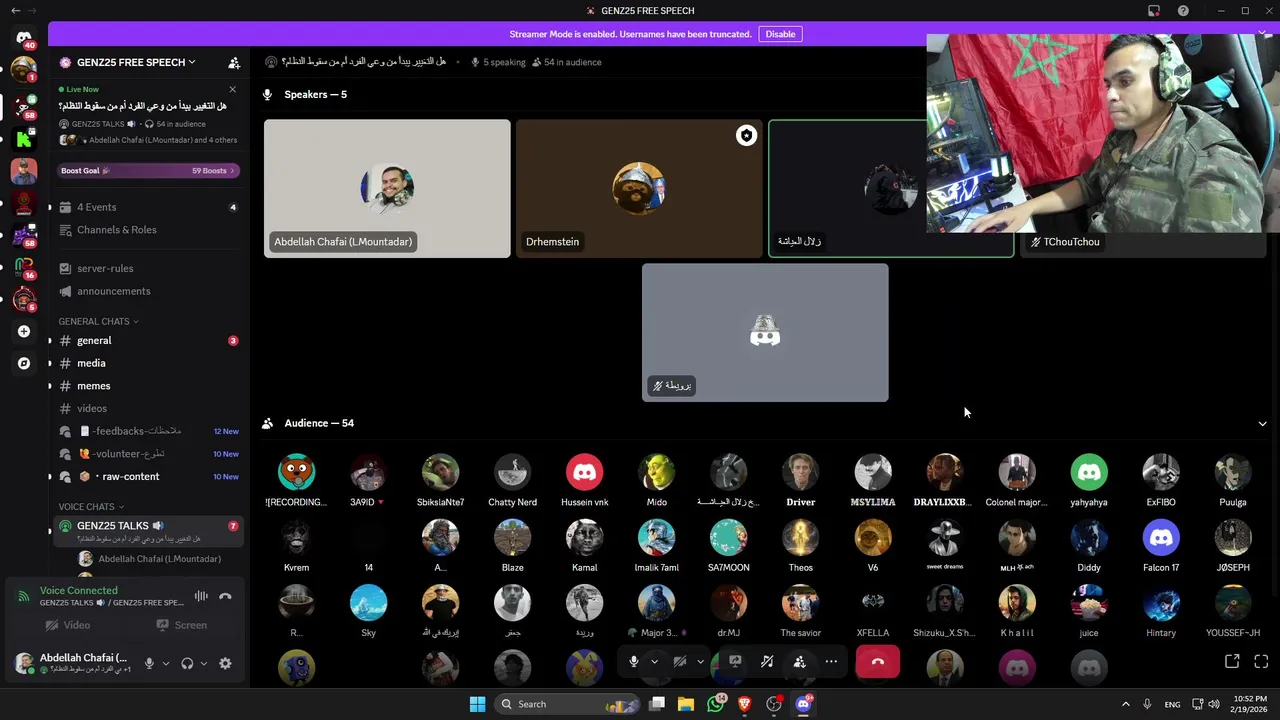1280x720 pixels.
Task: Enter full screen mode
Action: [1261, 661]
